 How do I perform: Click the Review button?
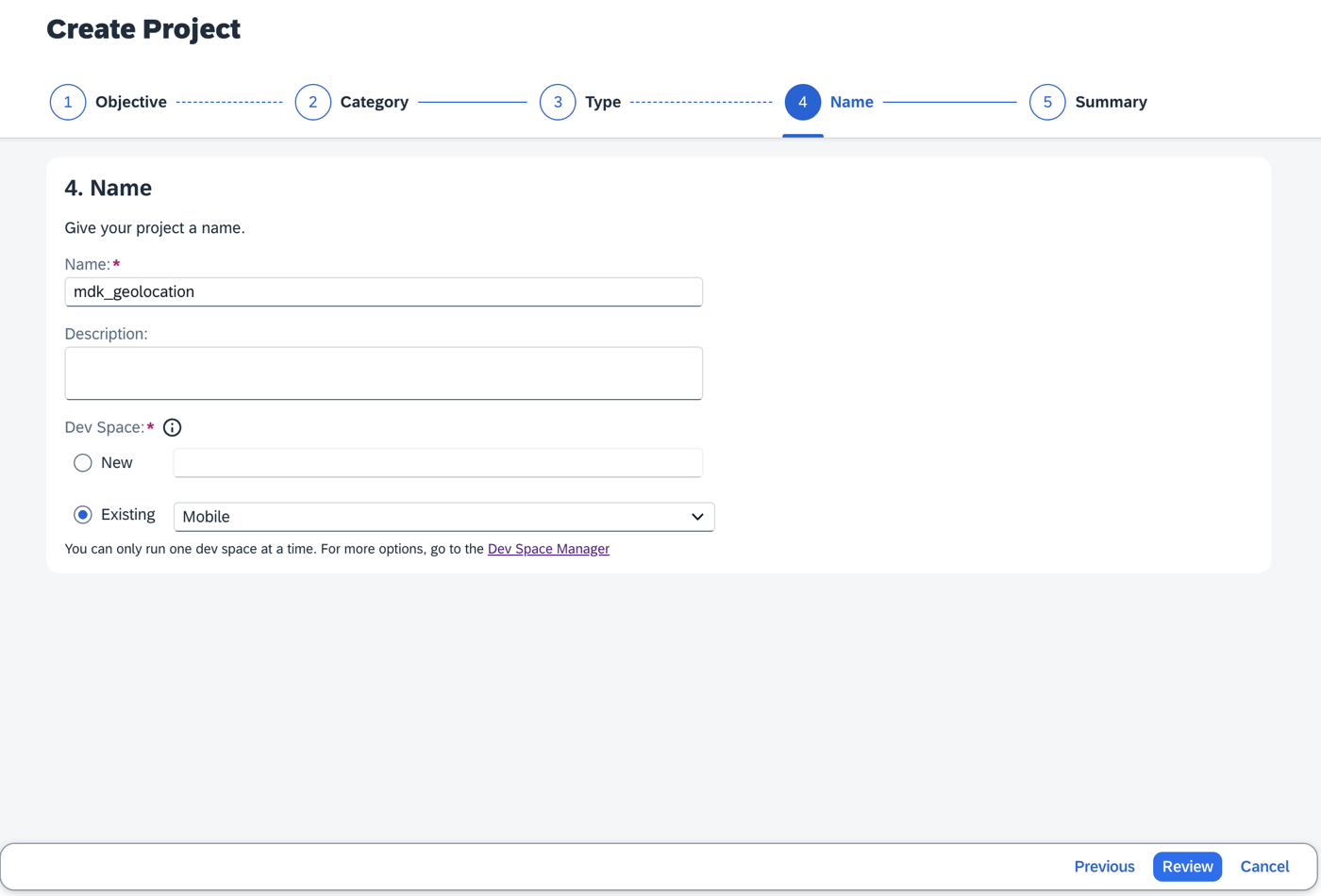tap(1187, 867)
